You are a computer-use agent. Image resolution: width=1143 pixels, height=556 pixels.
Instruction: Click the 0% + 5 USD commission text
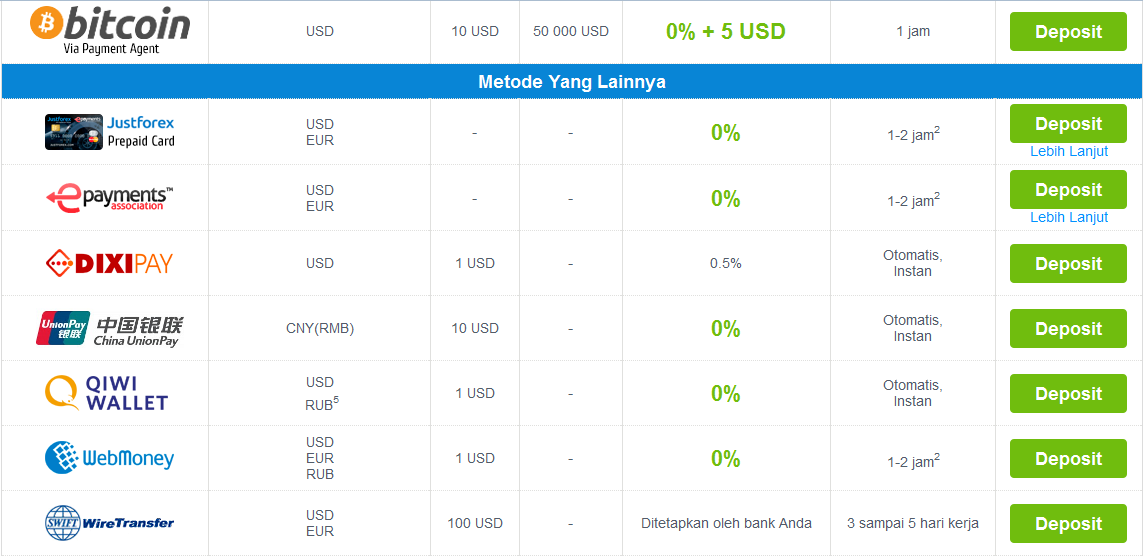coord(725,31)
